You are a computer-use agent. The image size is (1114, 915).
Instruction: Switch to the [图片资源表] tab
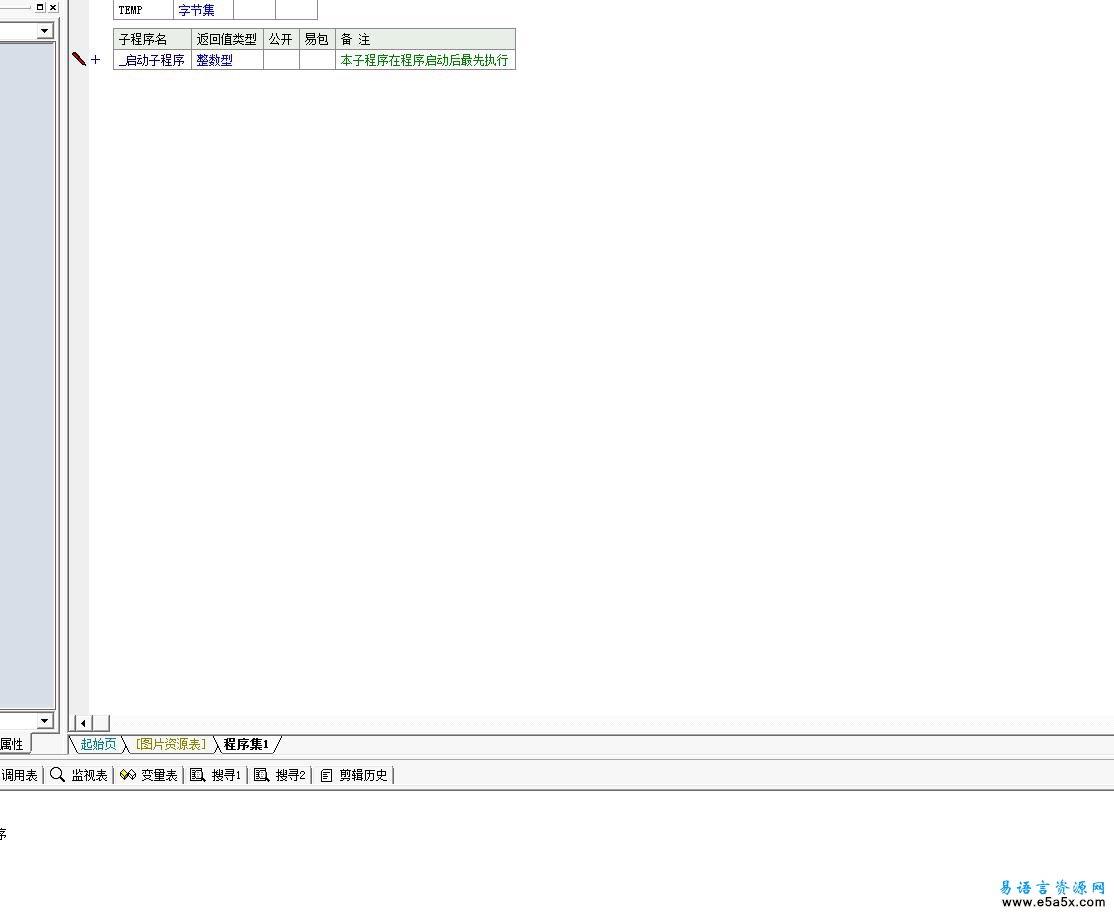(x=171, y=744)
